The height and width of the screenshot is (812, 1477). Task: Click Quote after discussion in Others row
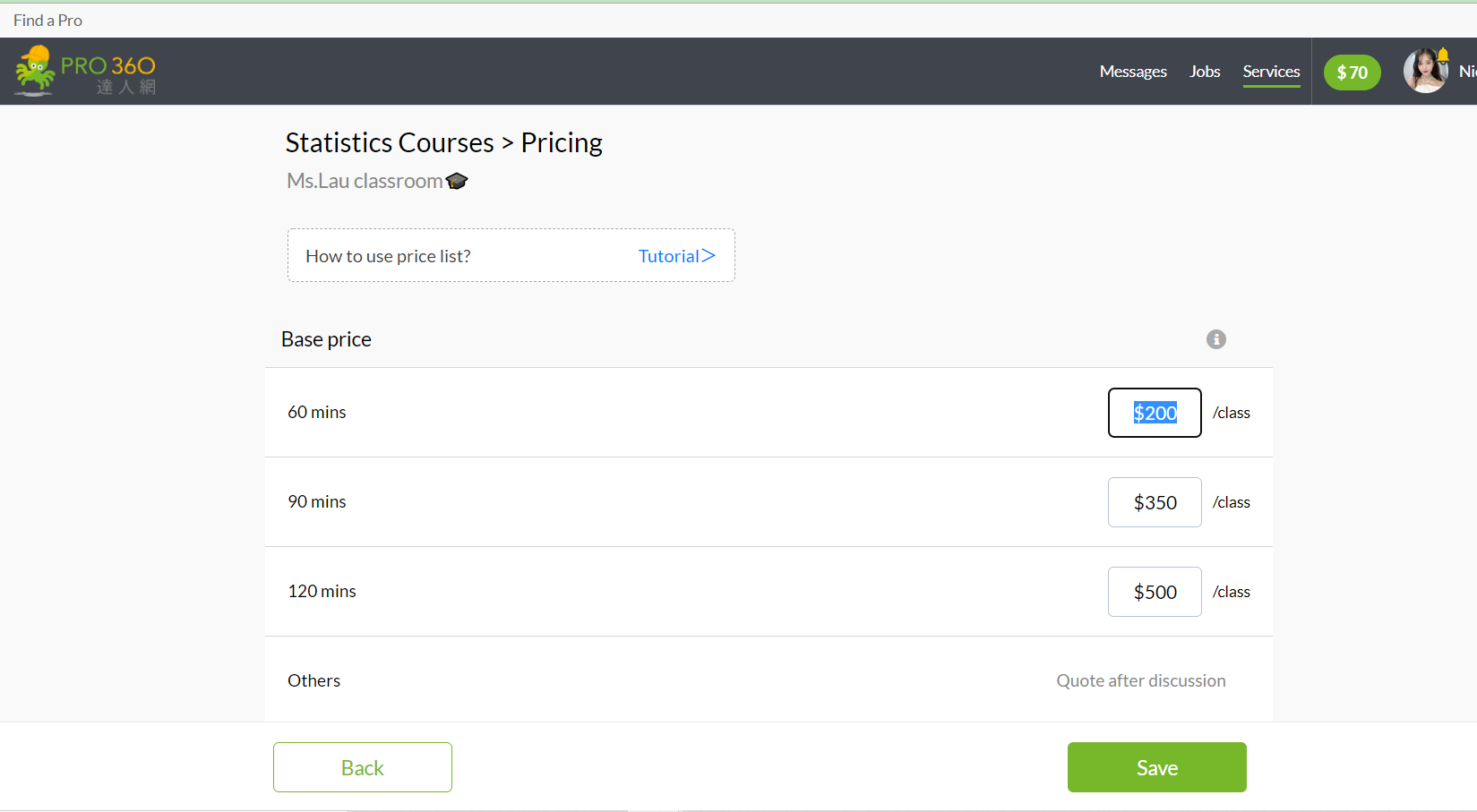pos(1140,680)
